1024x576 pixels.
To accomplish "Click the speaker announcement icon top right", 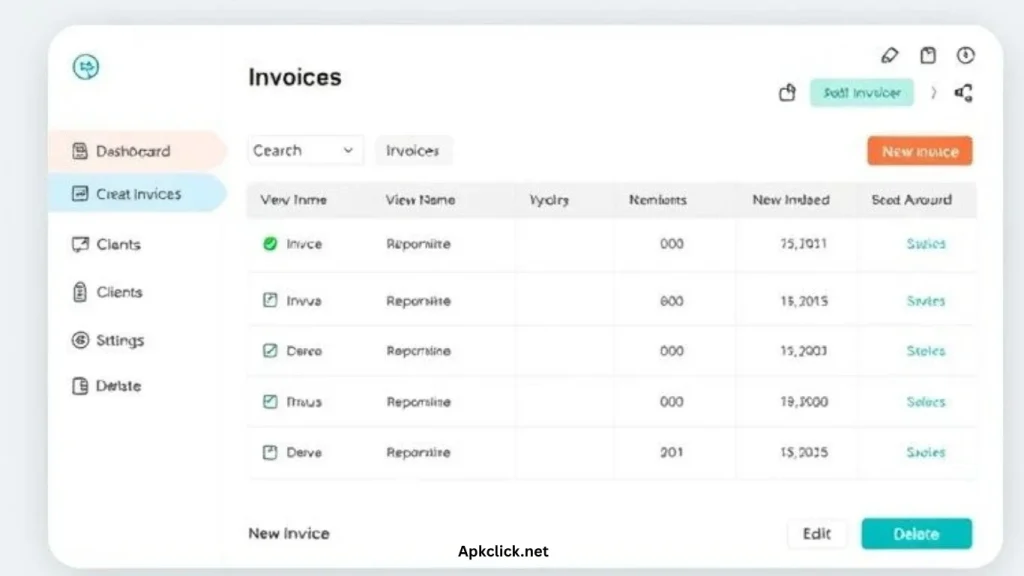I will coord(963,92).
